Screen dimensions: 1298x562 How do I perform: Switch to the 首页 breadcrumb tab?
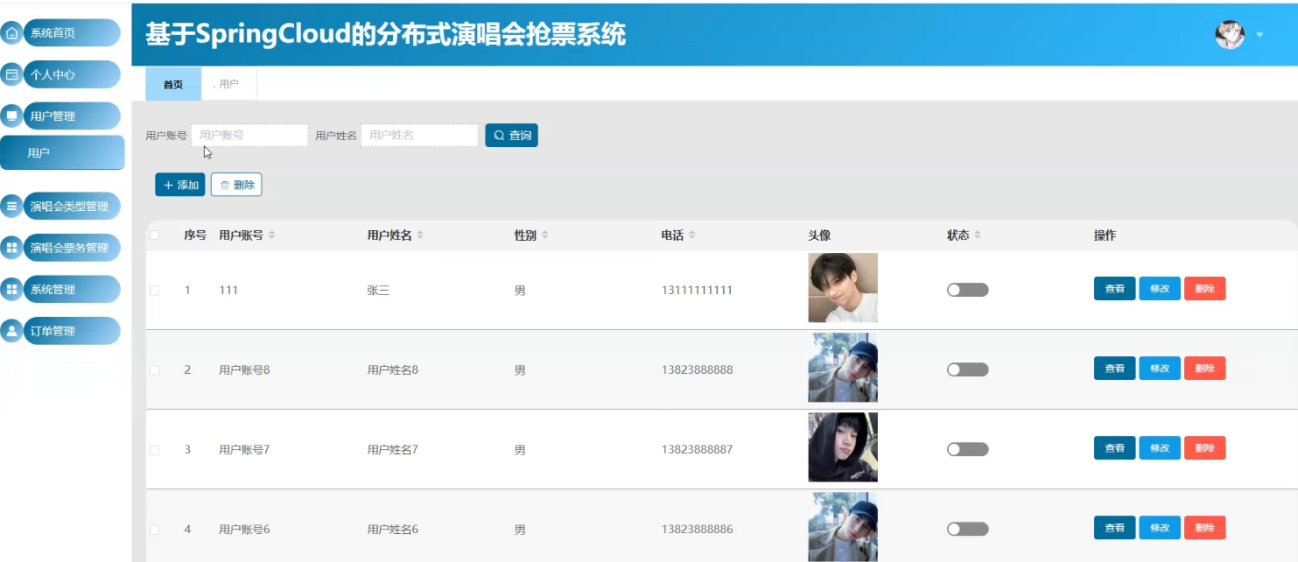click(x=173, y=85)
